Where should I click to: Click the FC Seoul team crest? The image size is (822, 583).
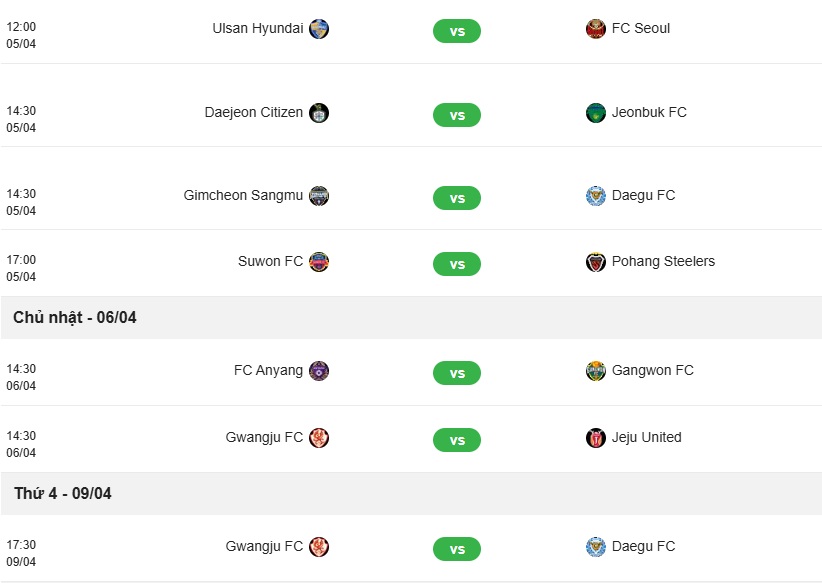[x=596, y=29]
